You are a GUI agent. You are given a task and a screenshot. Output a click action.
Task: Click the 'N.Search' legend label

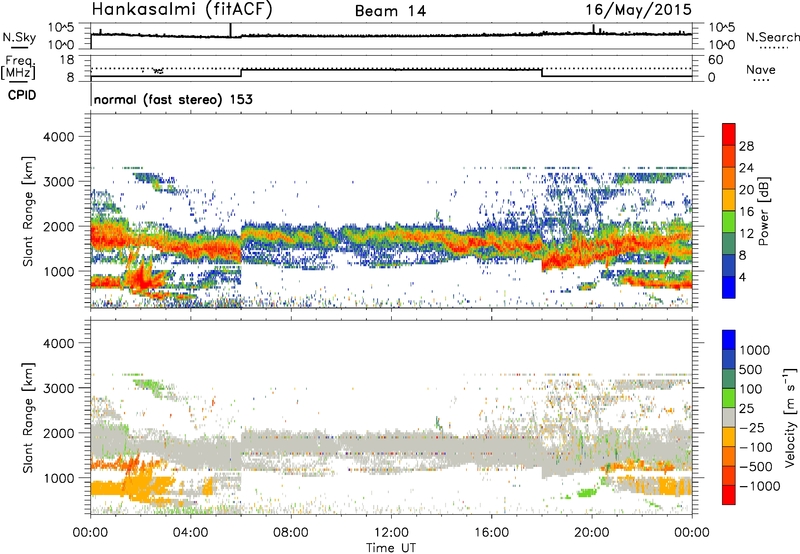point(772,37)
